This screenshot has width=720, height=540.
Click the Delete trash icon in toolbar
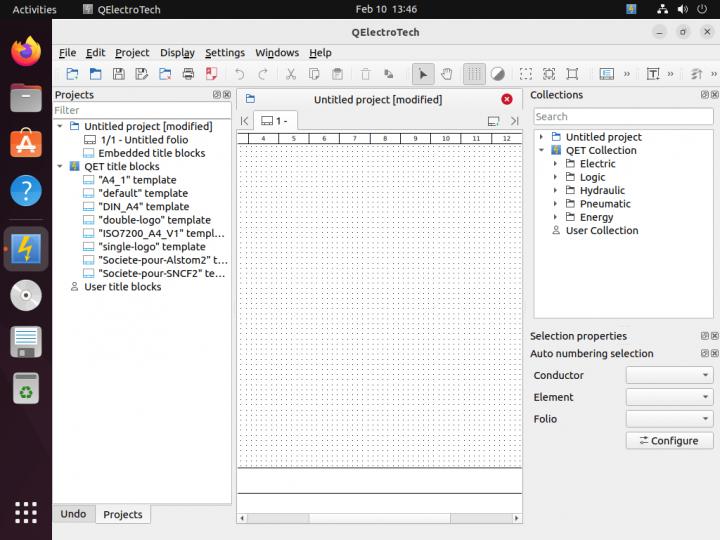366,74
